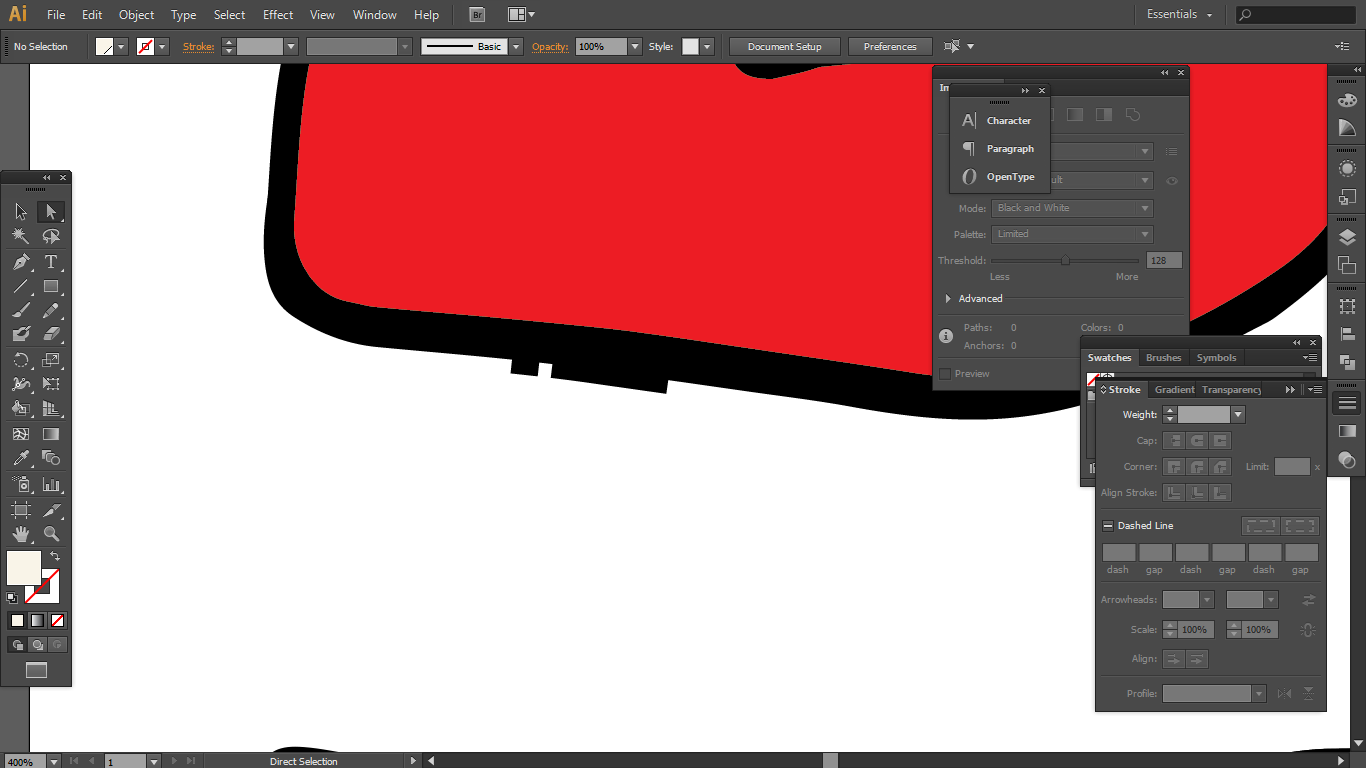Pick the Hand tool

click(21, 534)
